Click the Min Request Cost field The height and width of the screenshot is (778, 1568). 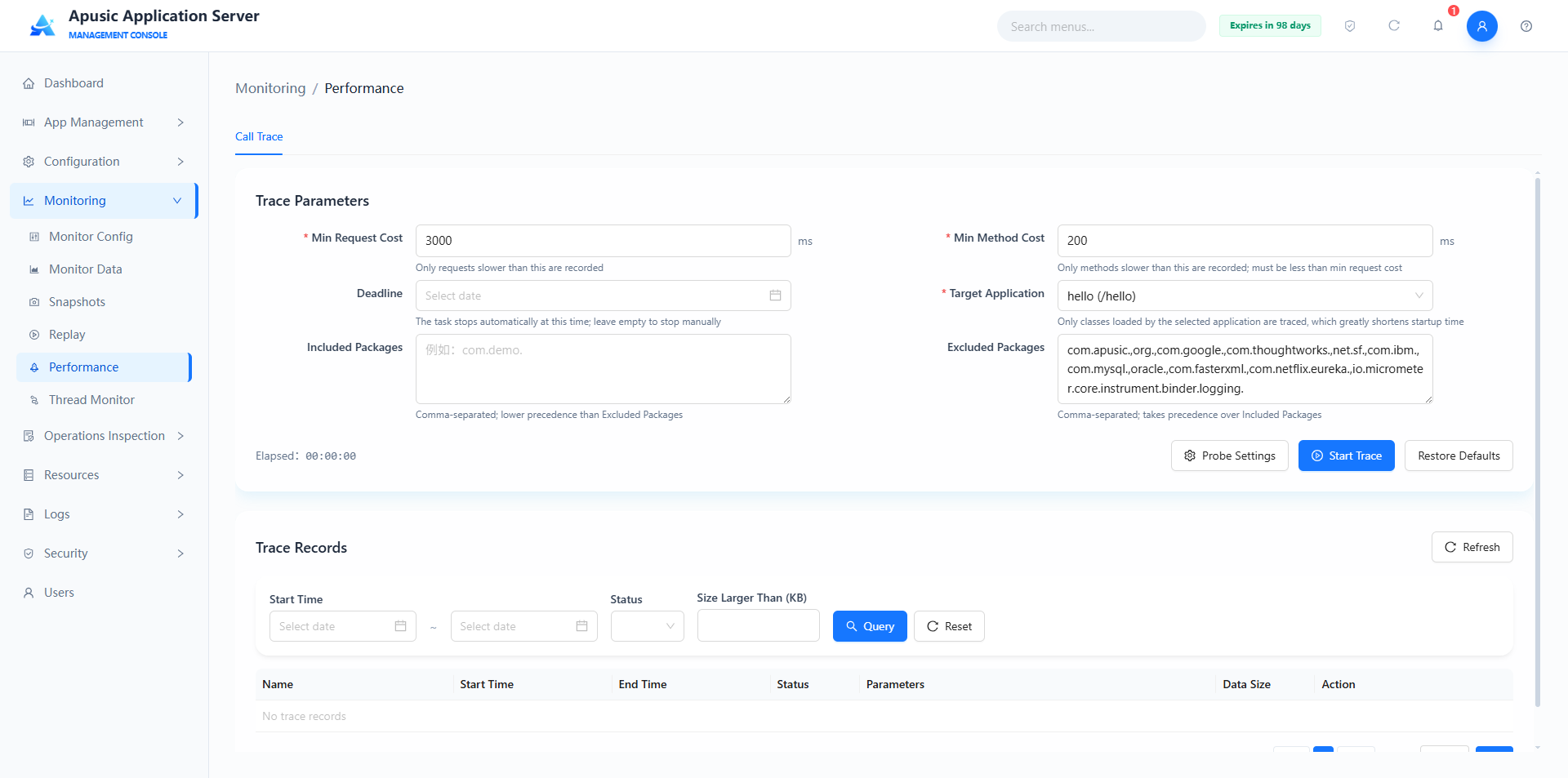coord(603,241)
